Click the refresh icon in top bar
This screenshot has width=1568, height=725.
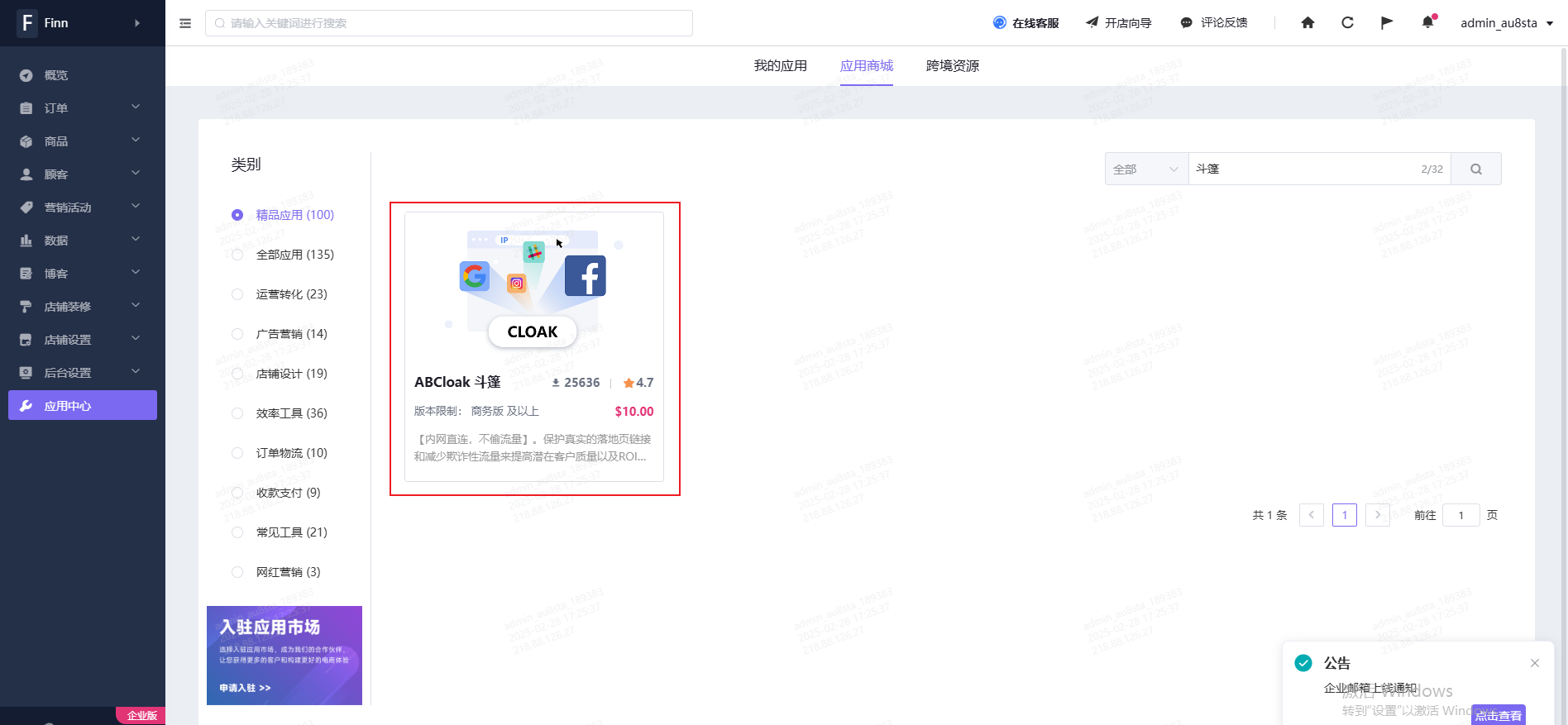click(x=1347, y=23)
